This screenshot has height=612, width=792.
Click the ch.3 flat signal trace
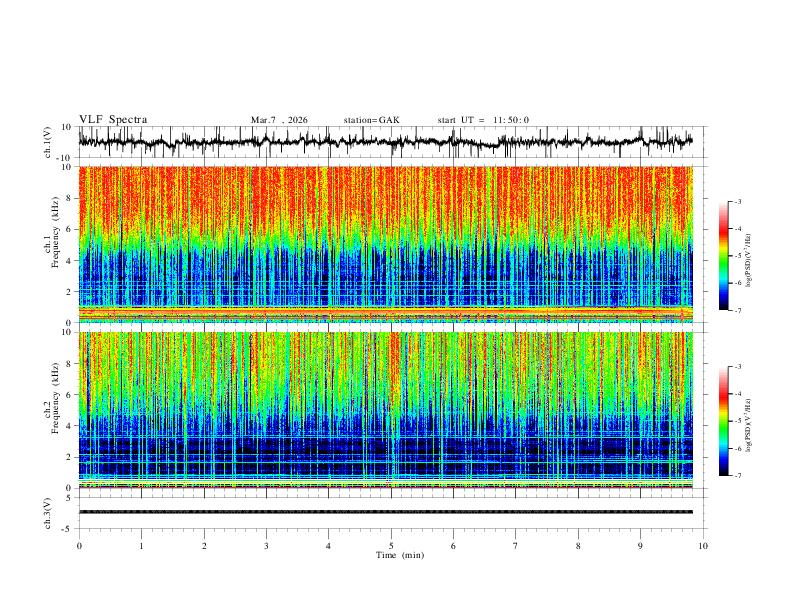385,512
